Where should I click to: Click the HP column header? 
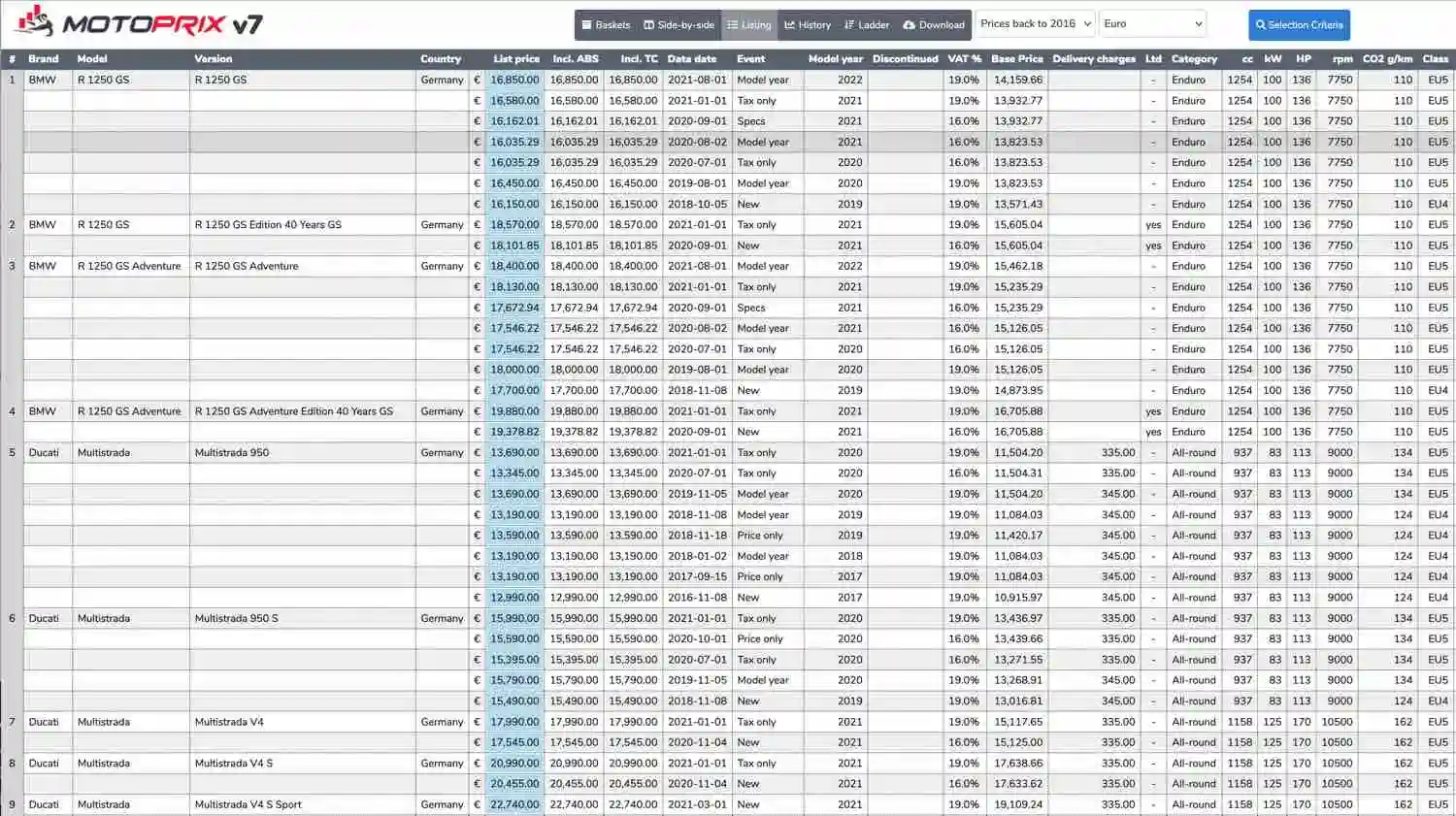(1304, 59)
